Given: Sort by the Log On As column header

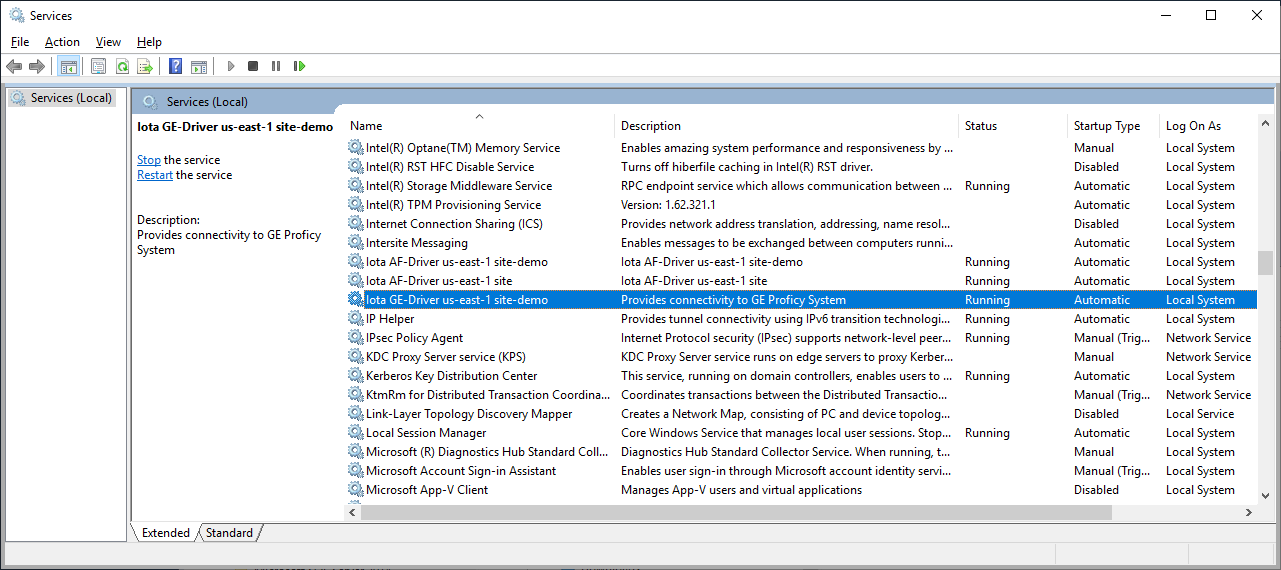Looking at the screenshot, I should [1207, 126].
